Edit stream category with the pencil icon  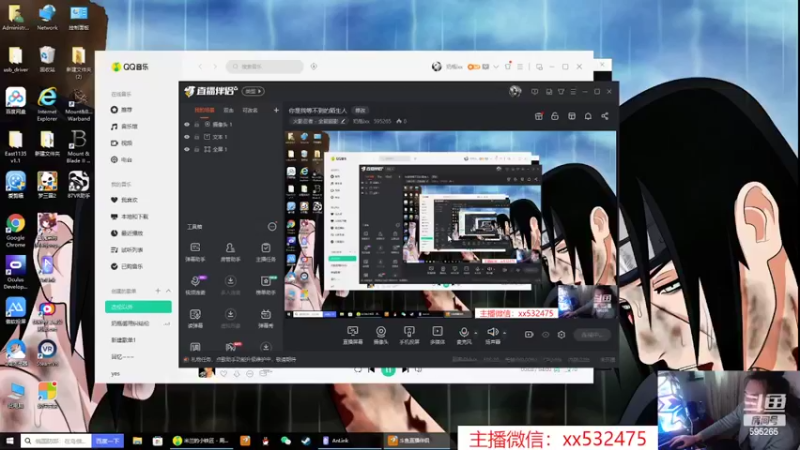click(x=343, y=121)
